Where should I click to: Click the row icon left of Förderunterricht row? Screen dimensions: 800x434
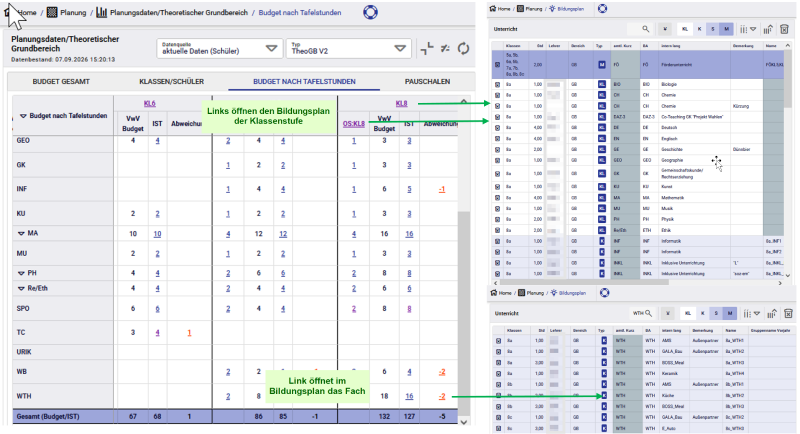[x=497, y=65]
